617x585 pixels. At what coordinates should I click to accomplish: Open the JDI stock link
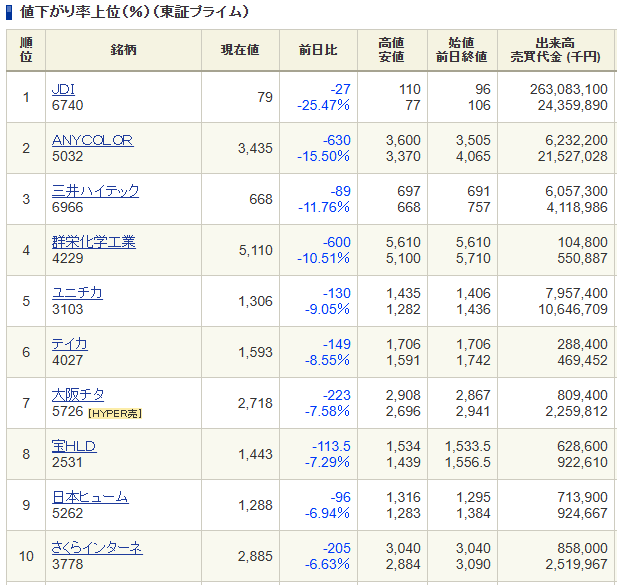click(63, 89)
